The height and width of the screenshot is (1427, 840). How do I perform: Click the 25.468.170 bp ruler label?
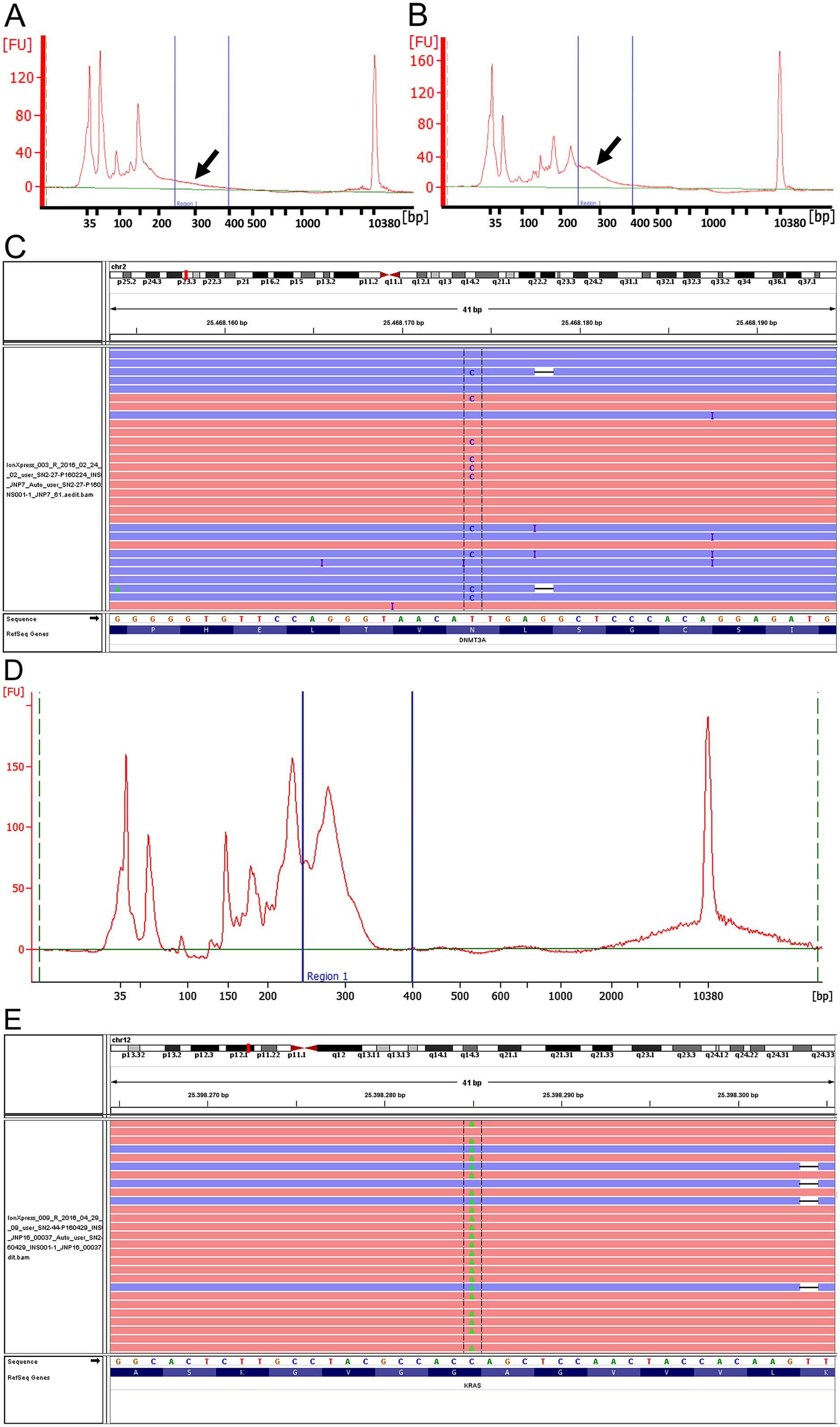tap(403, 323)
